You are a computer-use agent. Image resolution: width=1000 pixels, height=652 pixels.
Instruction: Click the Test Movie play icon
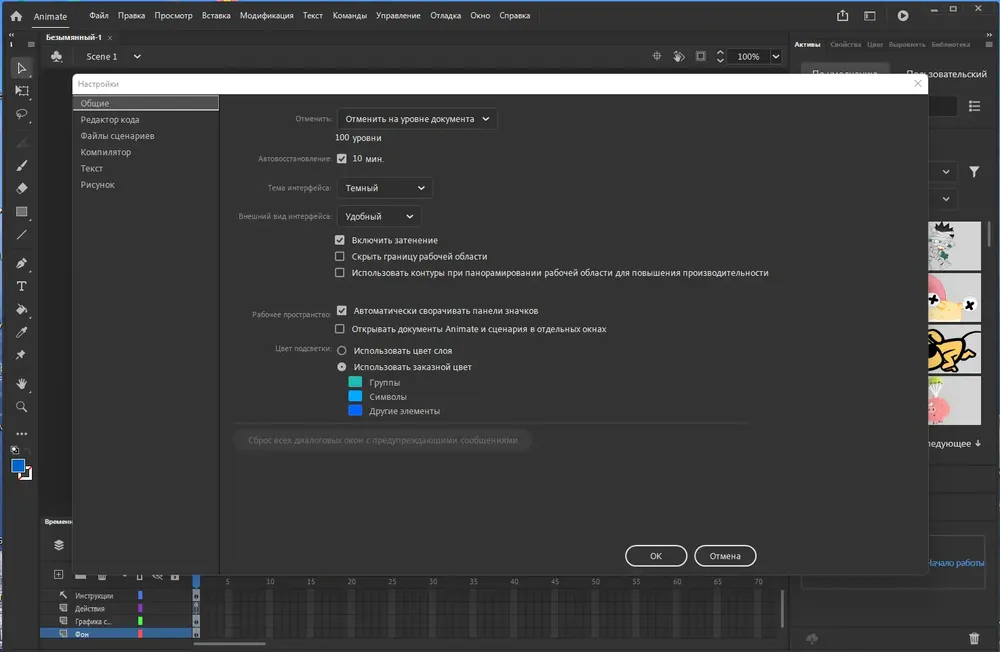[903, 15]
